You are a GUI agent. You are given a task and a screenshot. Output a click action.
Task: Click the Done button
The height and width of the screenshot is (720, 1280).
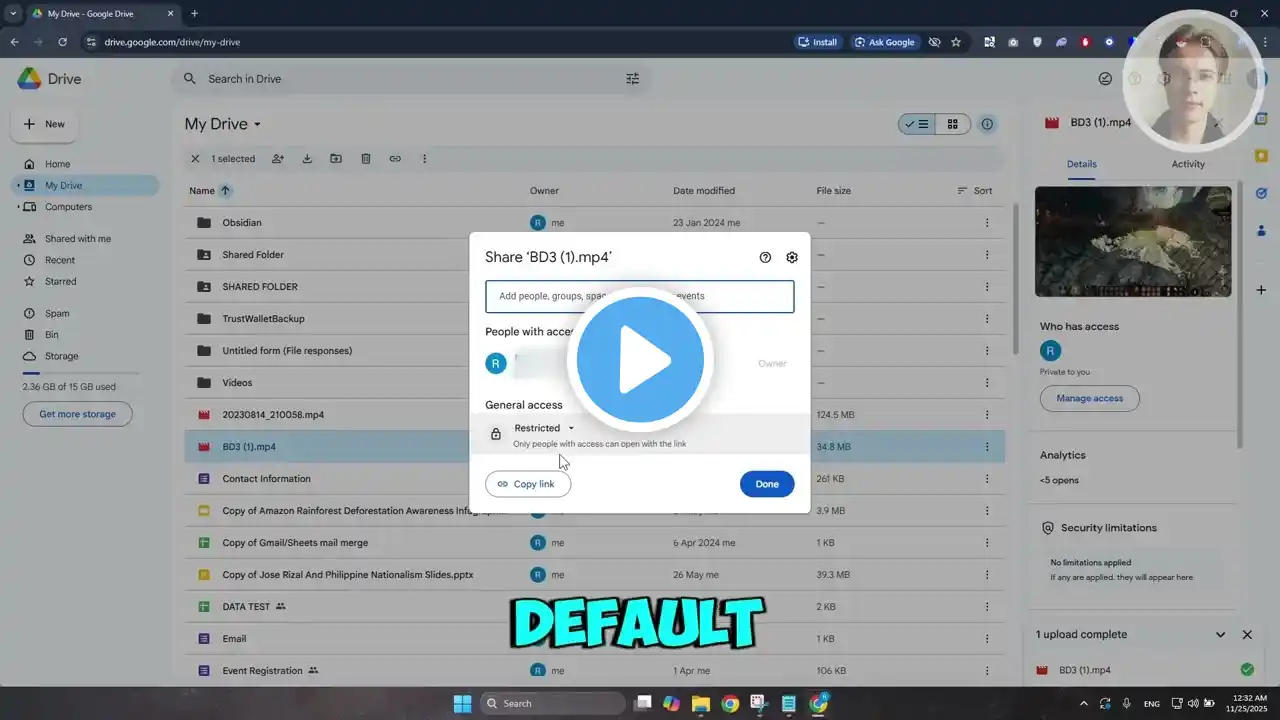coord(767,484)
